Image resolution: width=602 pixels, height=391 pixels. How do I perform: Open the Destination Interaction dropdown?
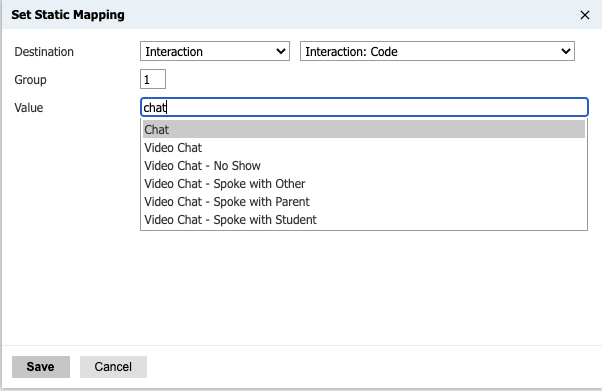(x=215, y=51)
